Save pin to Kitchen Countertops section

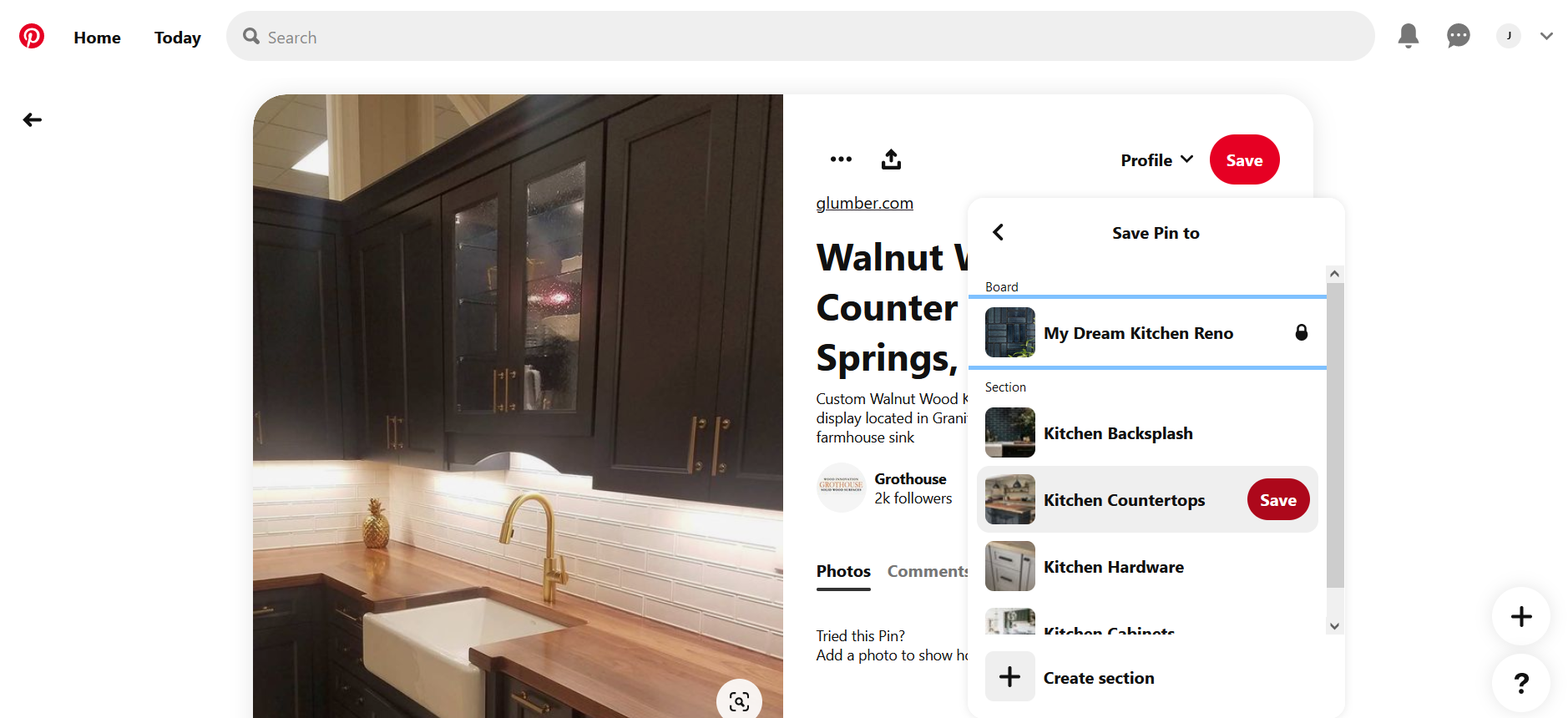[x=1277, y=500]
